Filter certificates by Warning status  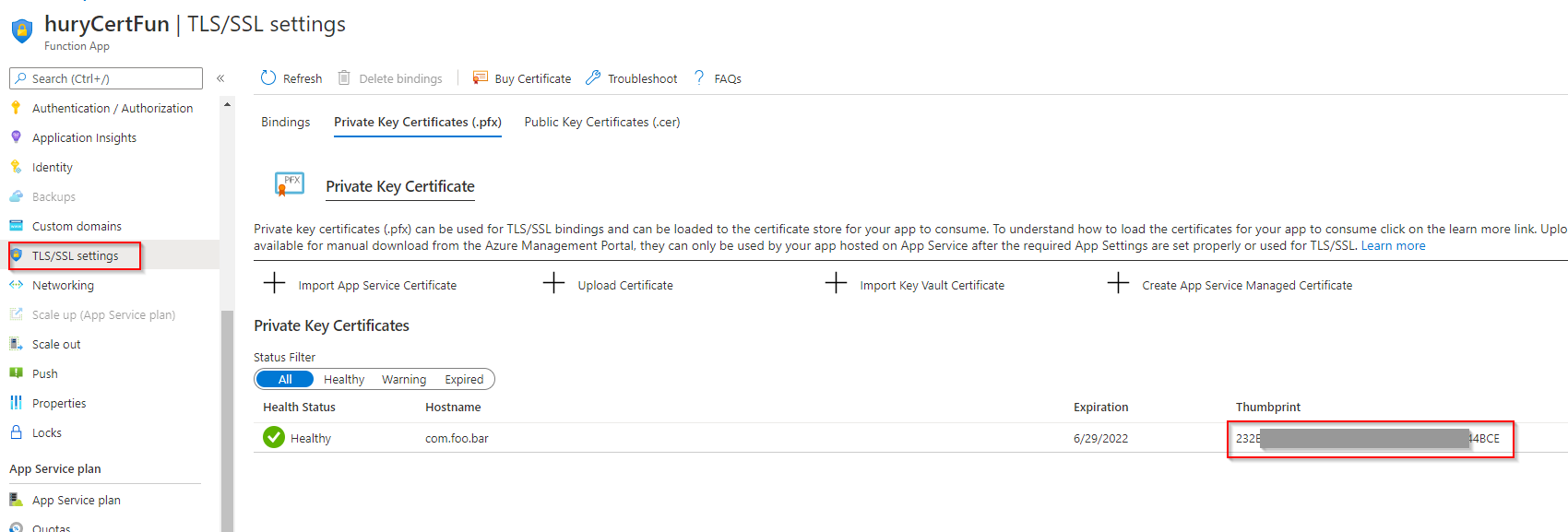pyautogui.click(x=404, y=379)
